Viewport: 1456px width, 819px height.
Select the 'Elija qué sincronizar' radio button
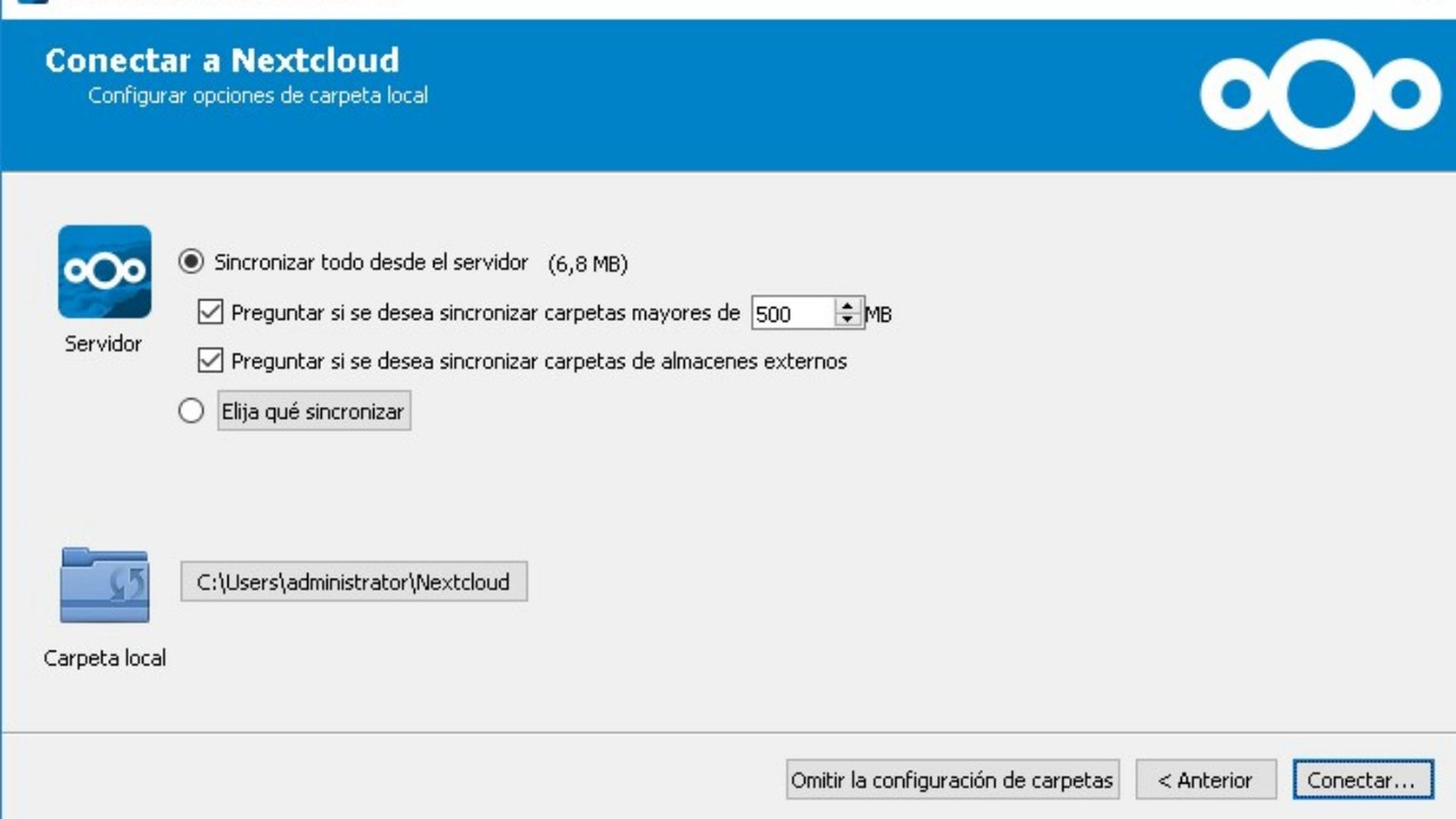pyautogui.click(x=191, y=410)
